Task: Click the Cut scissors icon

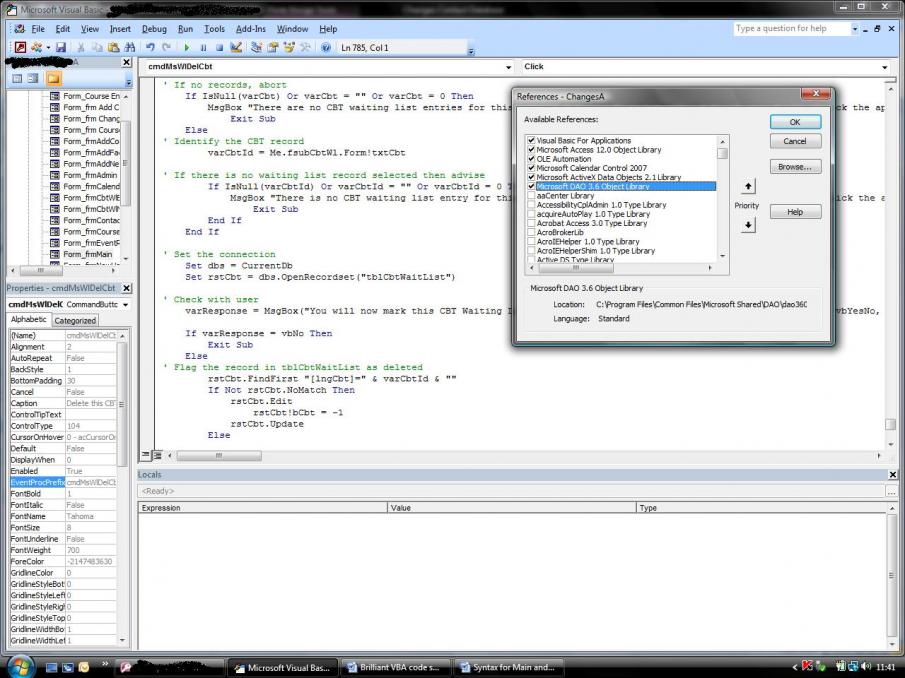Action: [81, 47]
